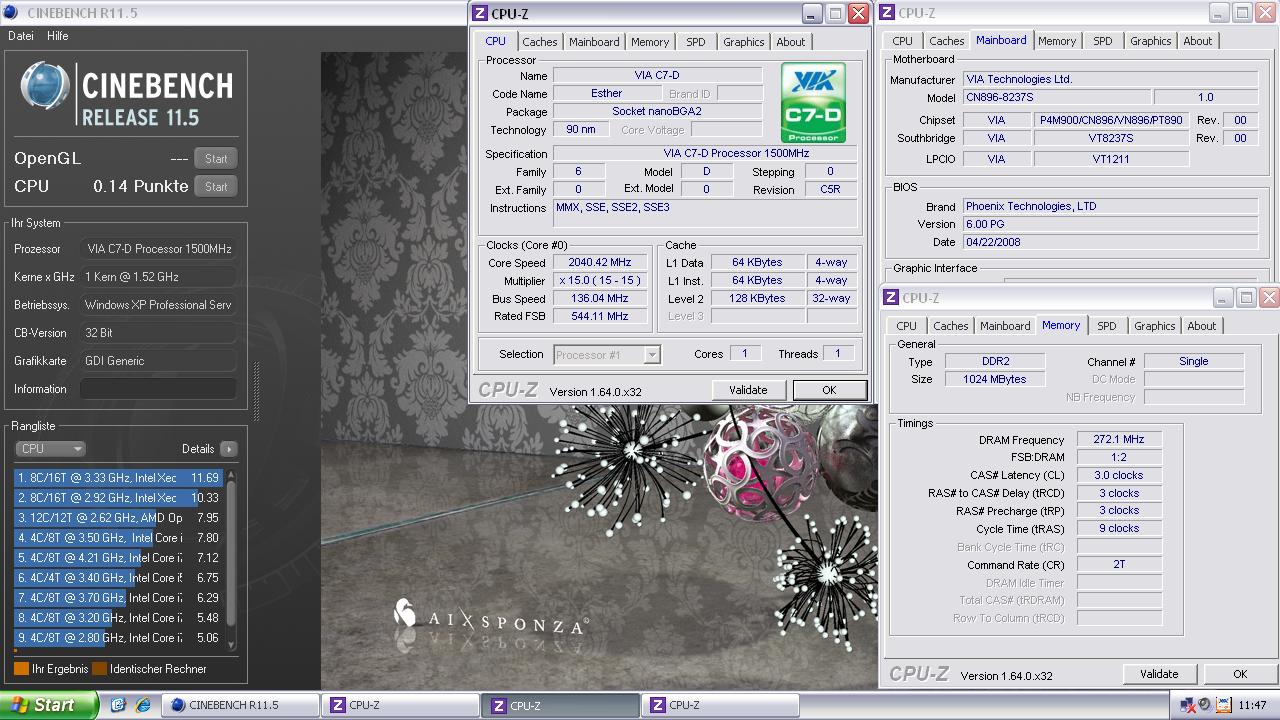The image size is (1280, 720).
Task: Click the Multiplier value x 15.0
Action: (600, 281)
